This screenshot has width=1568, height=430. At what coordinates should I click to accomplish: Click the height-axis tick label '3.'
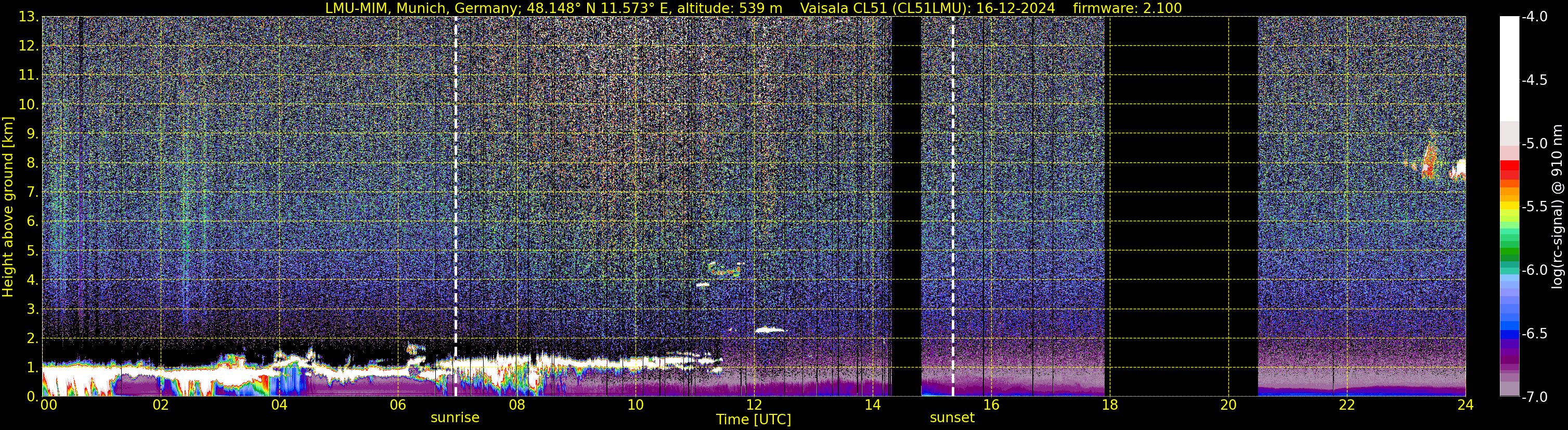[x=32, y=309]
